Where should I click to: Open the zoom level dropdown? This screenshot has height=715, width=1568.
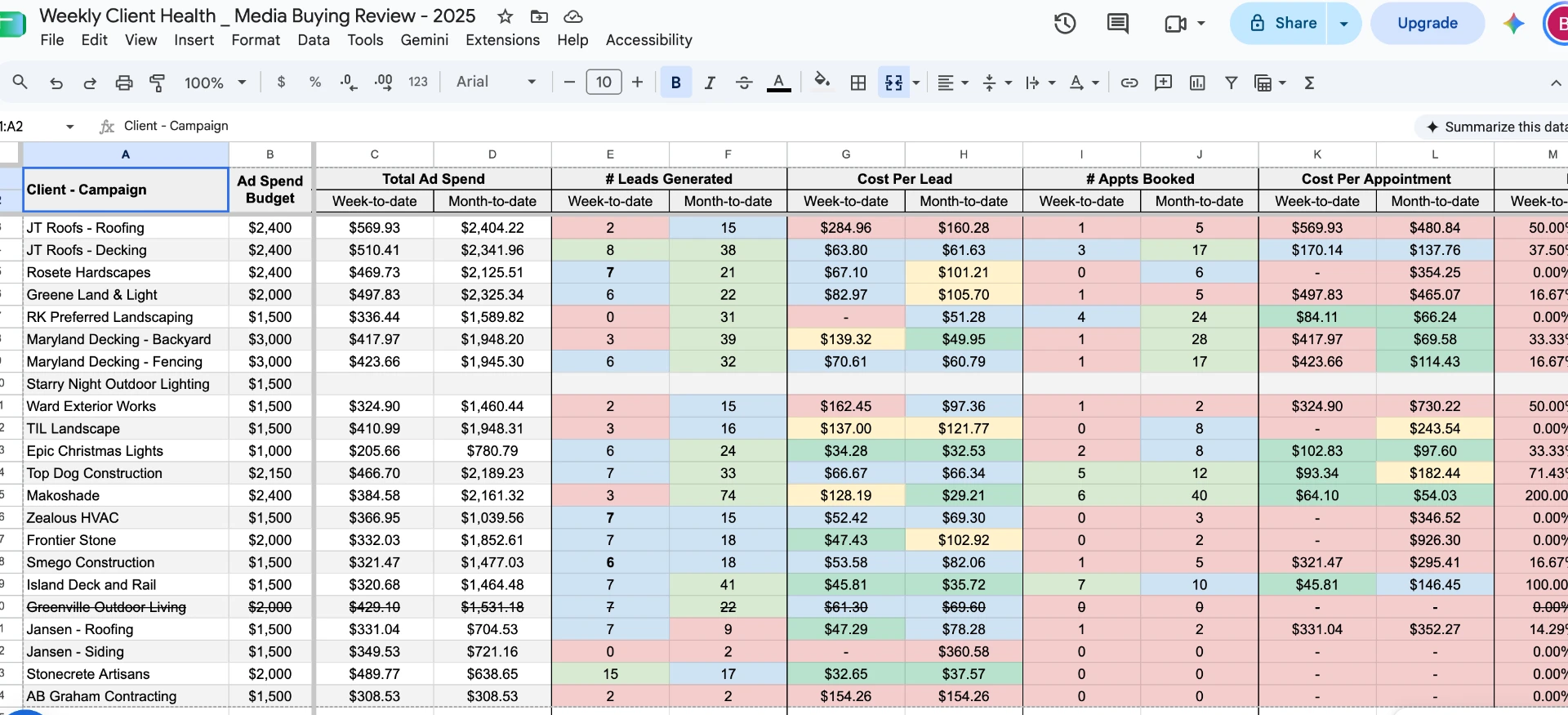coord(215,83)
